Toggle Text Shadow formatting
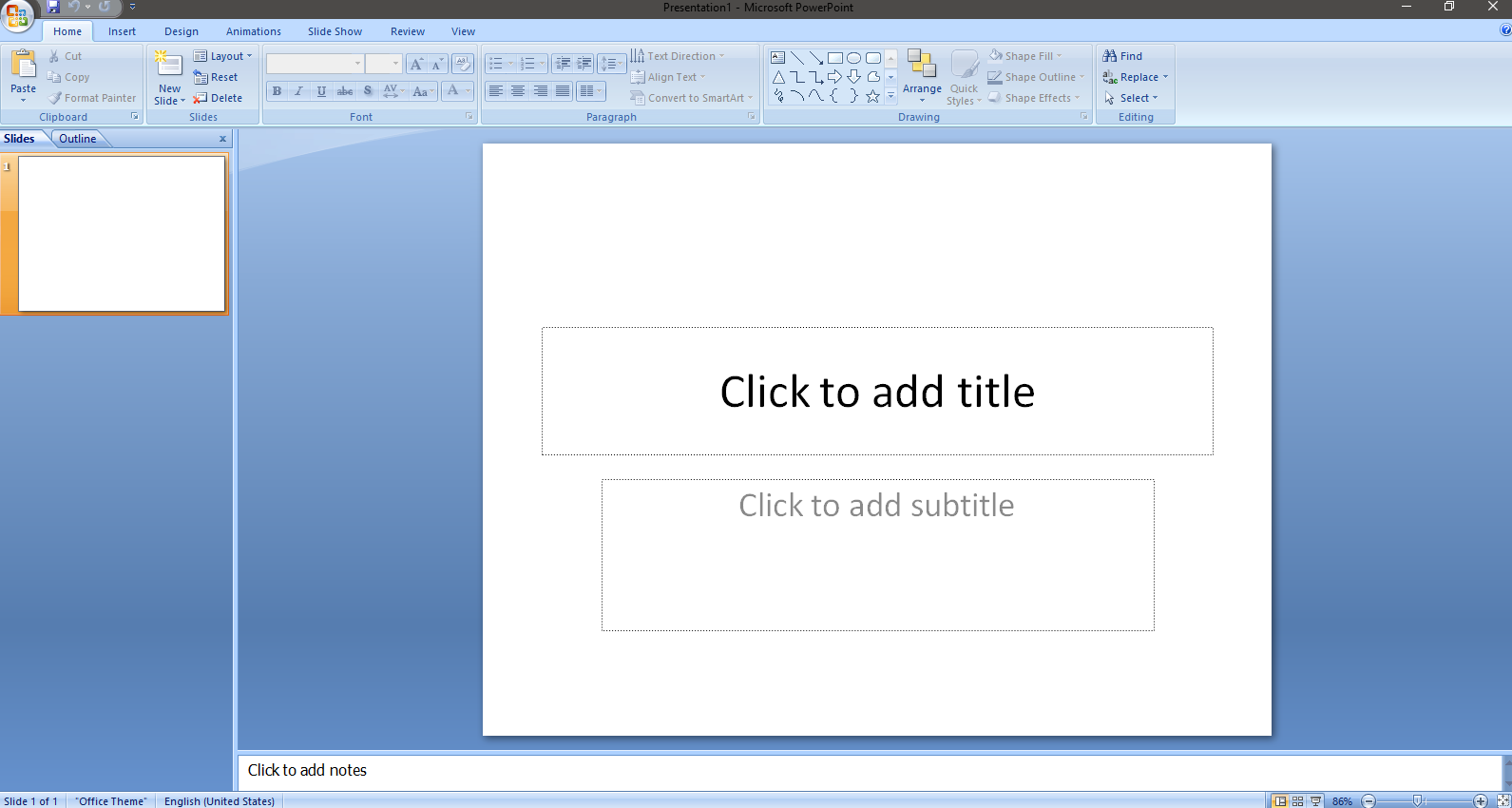Screen dimensions: 1512x808 (x=368, y=91)
